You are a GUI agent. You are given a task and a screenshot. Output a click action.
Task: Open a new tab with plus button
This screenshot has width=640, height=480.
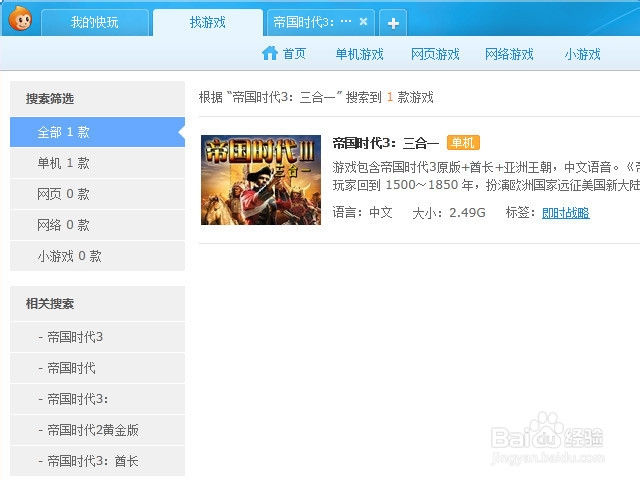[393, 23]
